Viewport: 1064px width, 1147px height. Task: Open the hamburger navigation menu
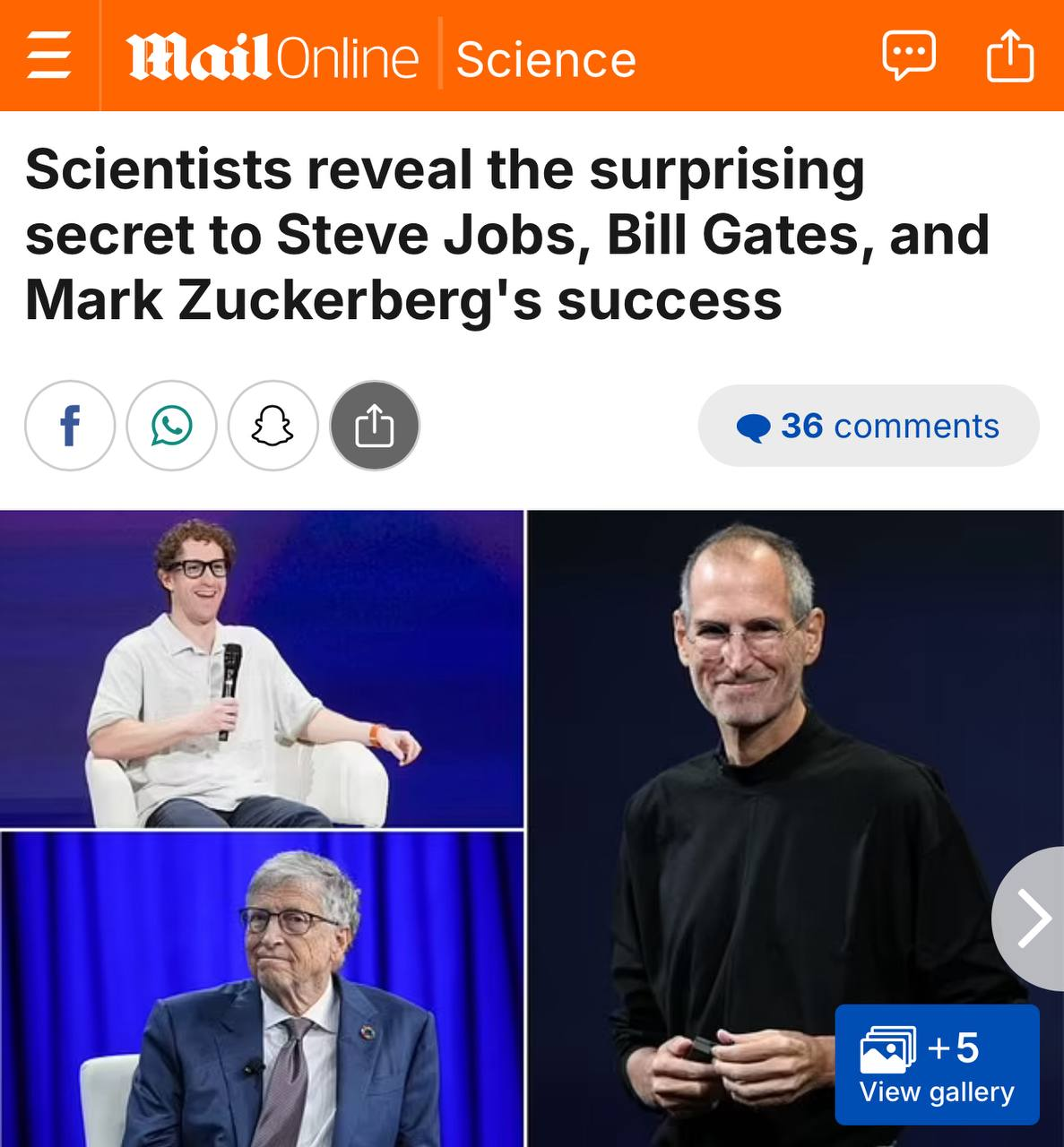[48, 56]
